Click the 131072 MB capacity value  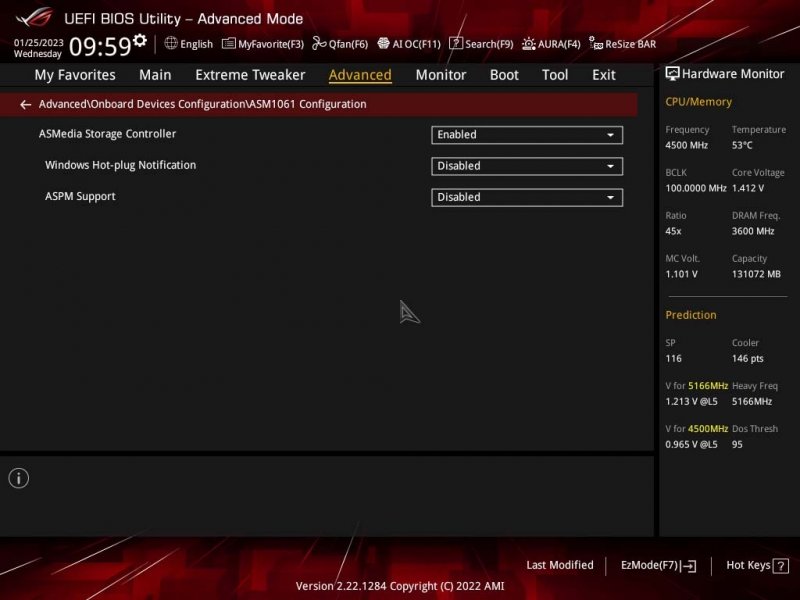(x=756, y=274)
